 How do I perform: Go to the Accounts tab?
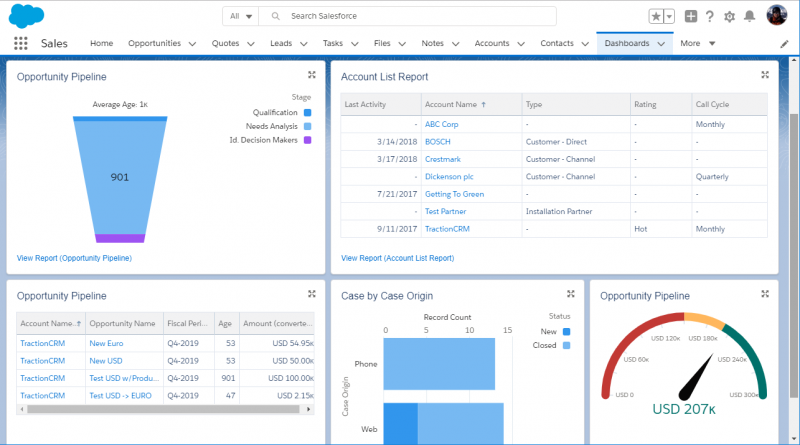tap(492, 43)
